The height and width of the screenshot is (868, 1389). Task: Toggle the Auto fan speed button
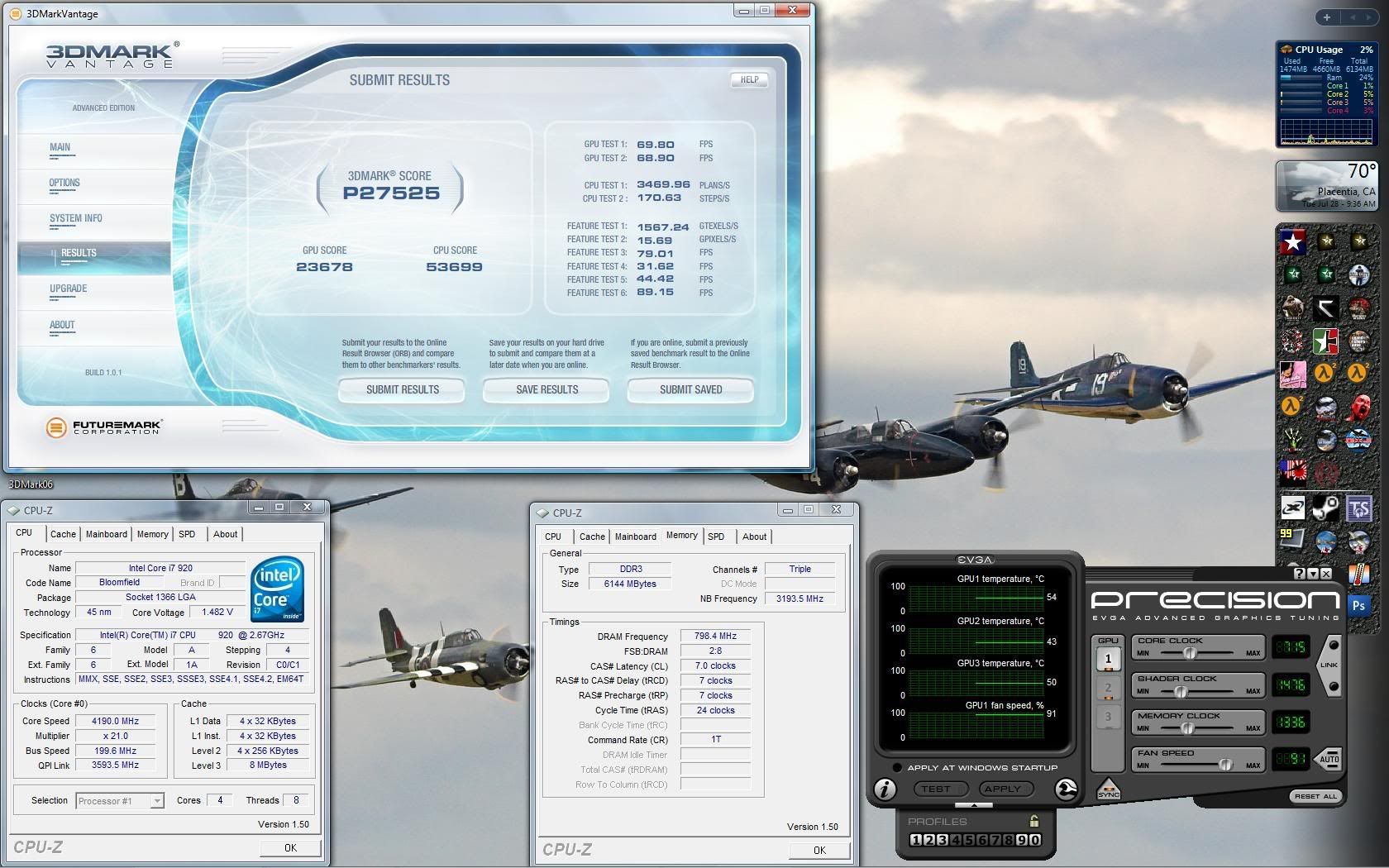tap(1329, 759)
